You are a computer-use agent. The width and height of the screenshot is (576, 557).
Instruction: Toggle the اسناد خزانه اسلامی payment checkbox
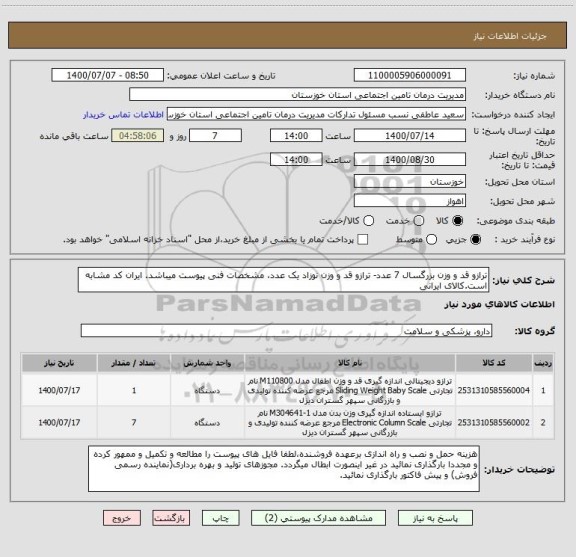coord(363,240)
